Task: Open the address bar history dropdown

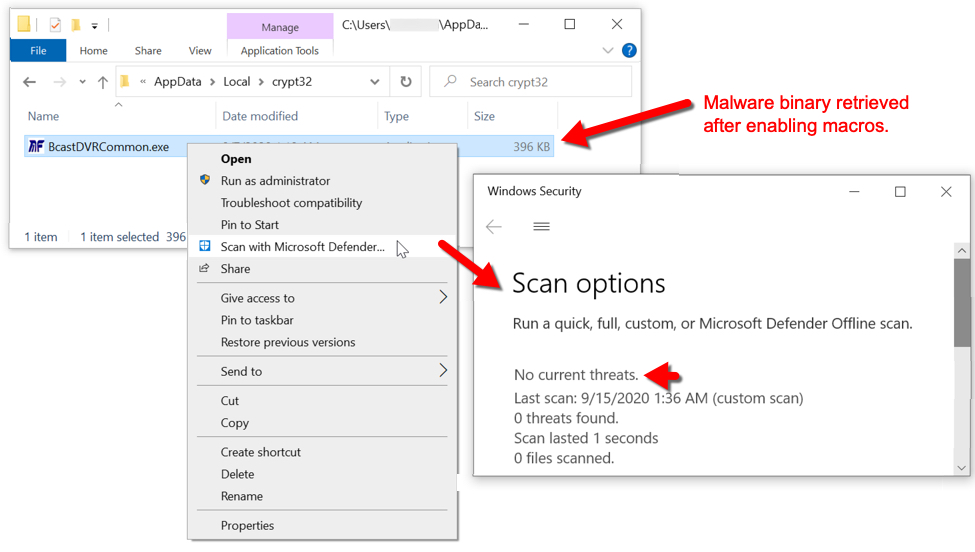Action: [x=375, y=82]
